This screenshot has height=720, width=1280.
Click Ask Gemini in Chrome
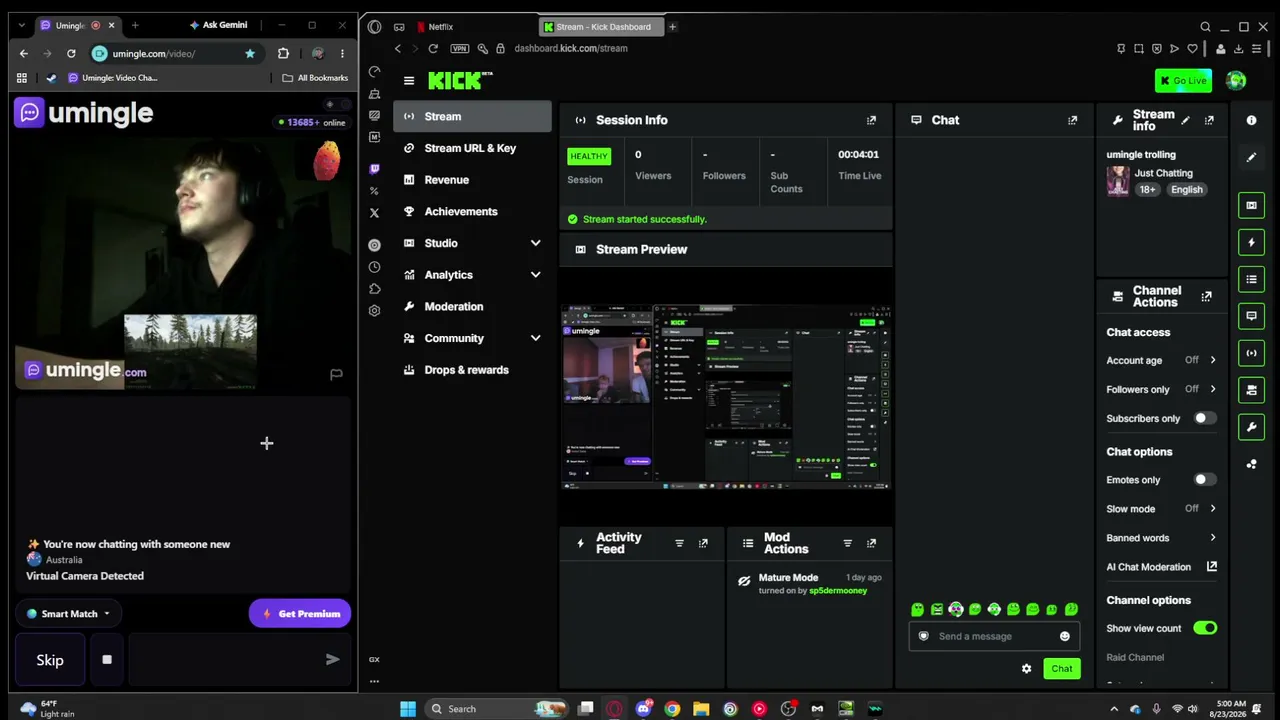click(x=218, y=25)
